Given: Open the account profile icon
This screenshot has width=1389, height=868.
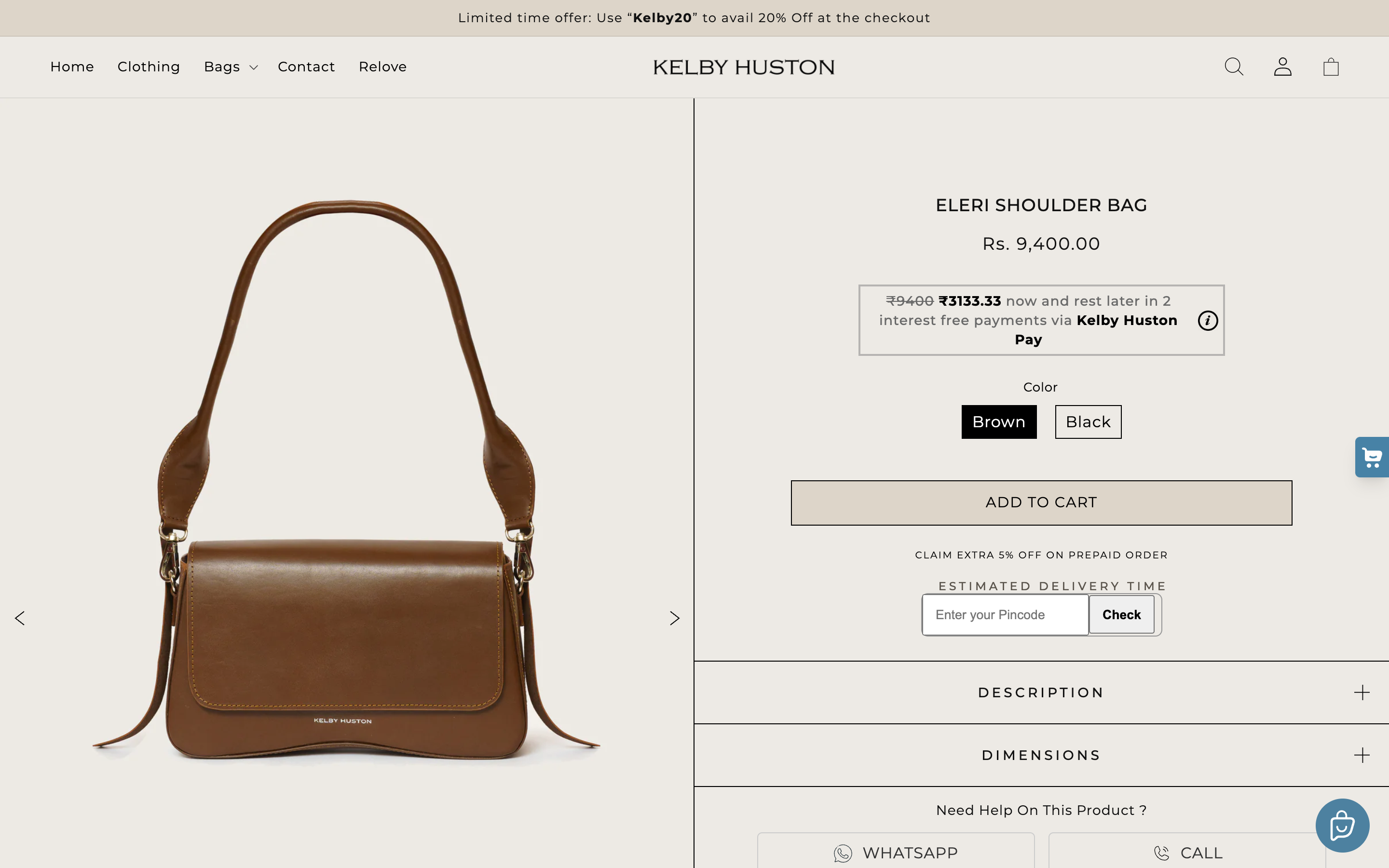Looking at the screenshot, I should tap(1282, 67).
